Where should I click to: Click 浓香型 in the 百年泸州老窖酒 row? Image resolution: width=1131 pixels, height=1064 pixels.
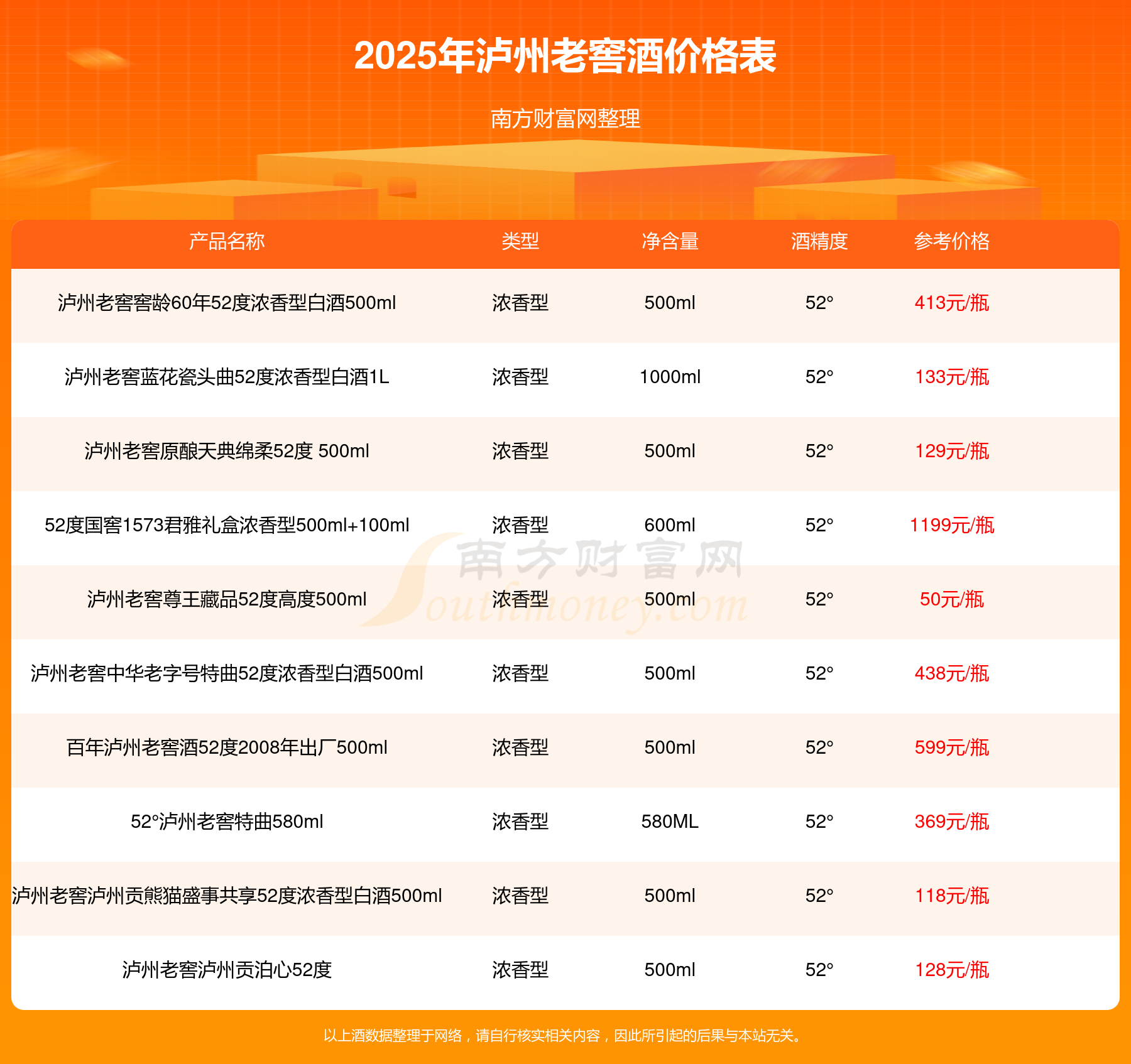520,747
